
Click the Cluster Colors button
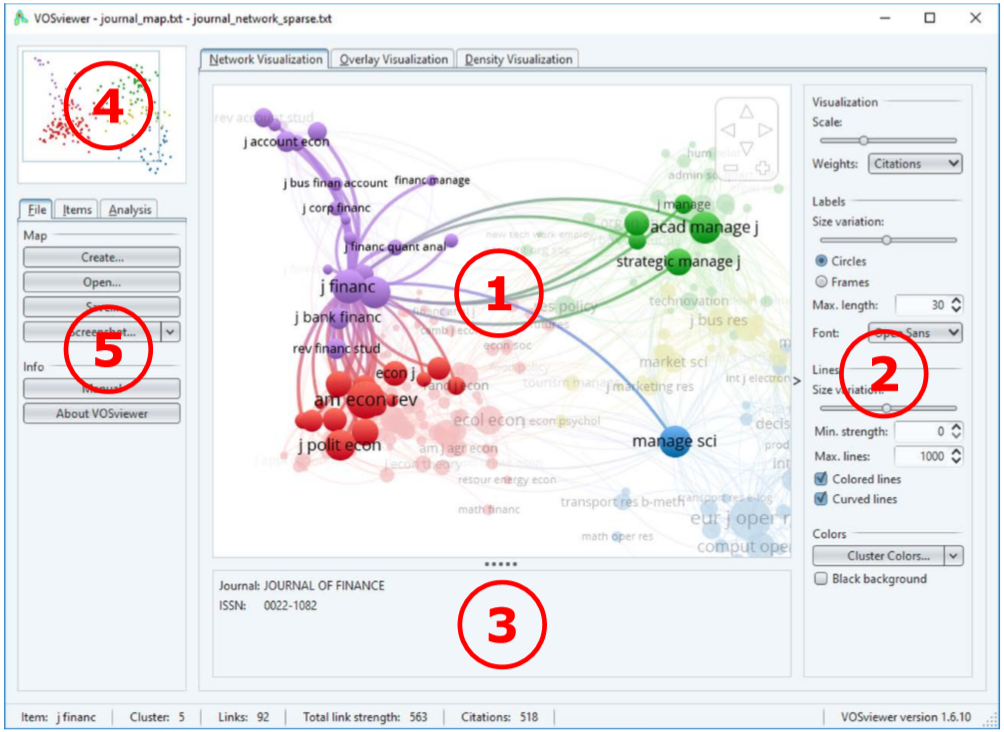point(886,556)
